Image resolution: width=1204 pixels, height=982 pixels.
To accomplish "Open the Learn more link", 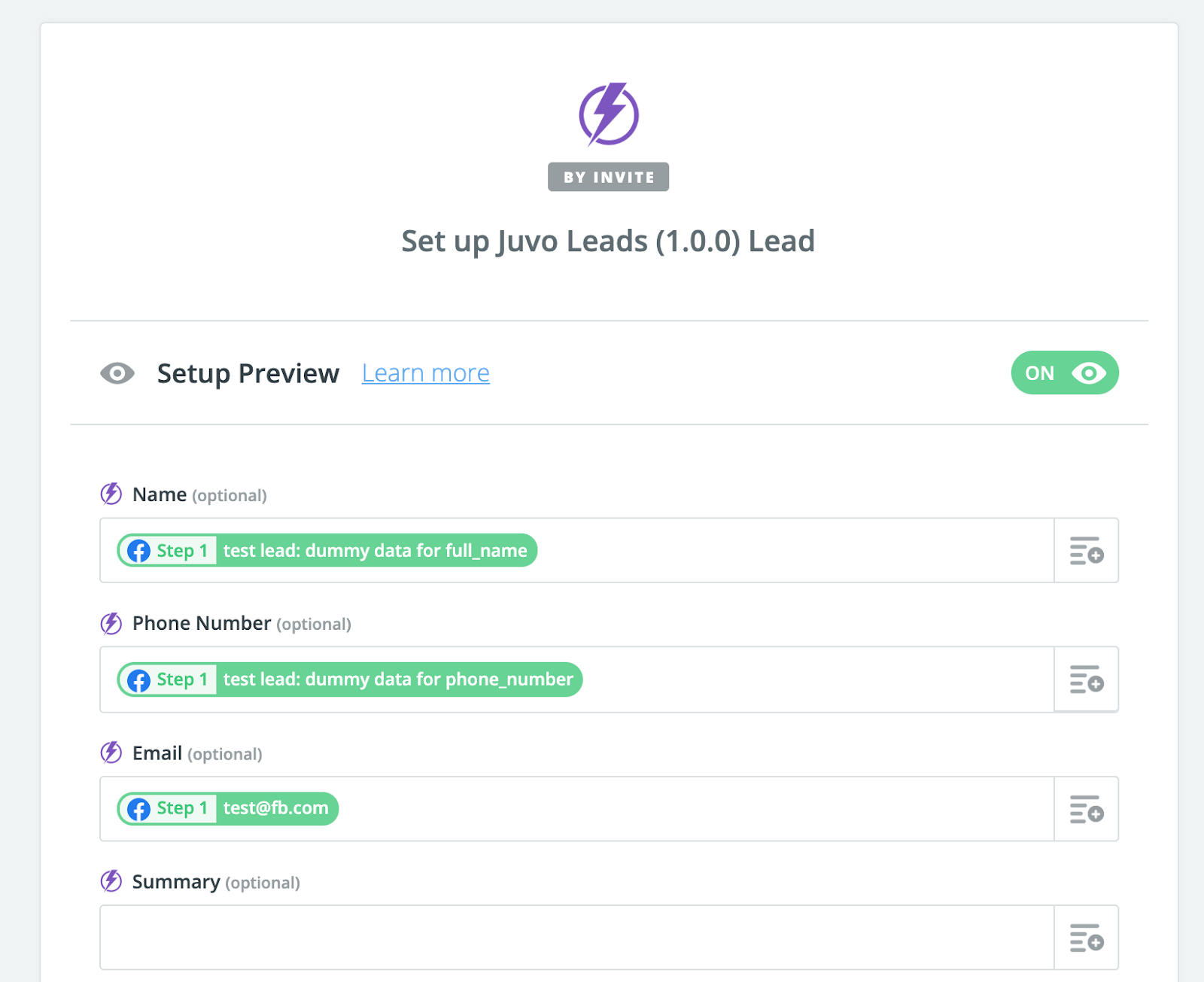I will tap(426, 373).
